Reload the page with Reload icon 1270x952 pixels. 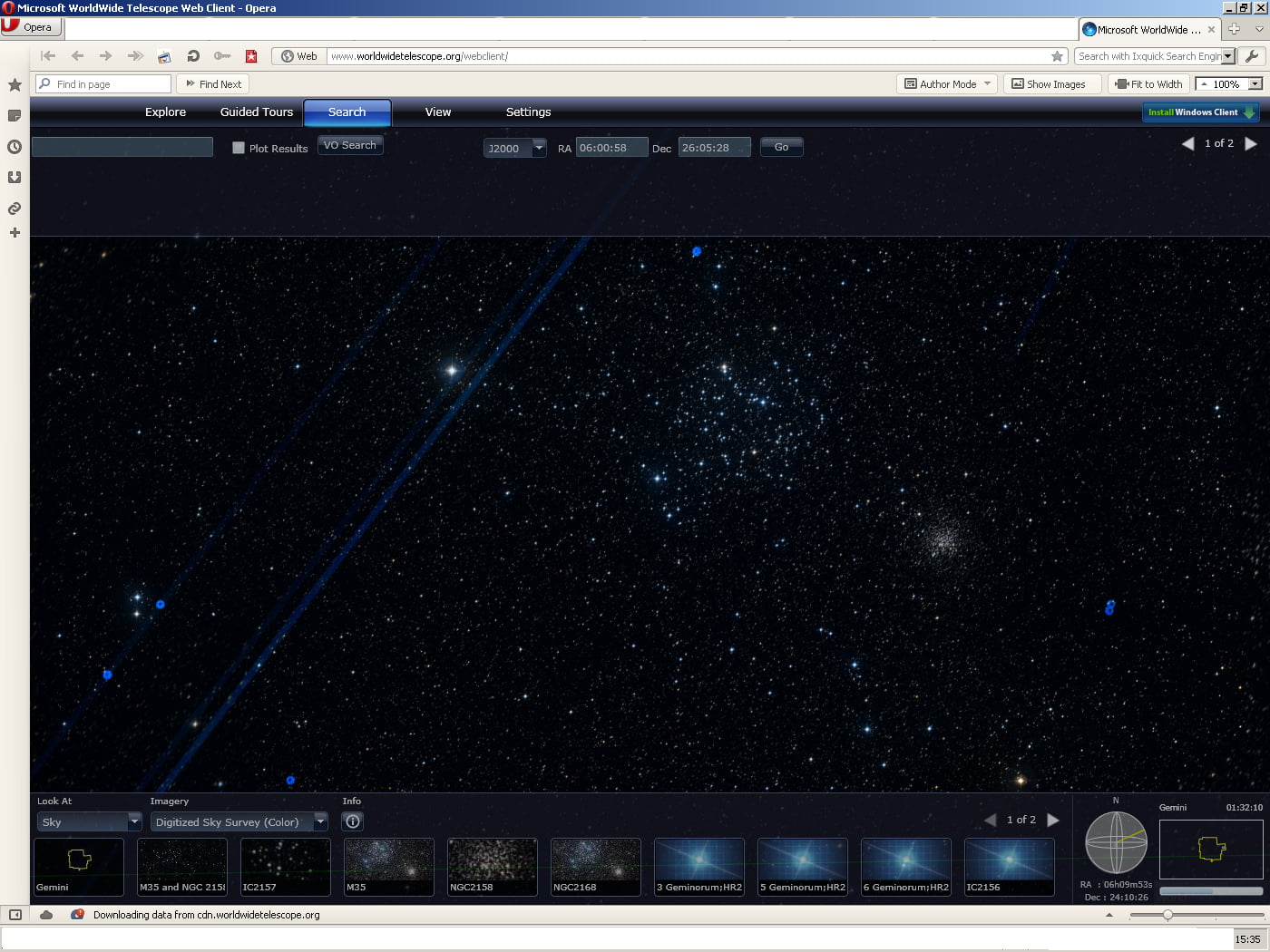(193, 56)
